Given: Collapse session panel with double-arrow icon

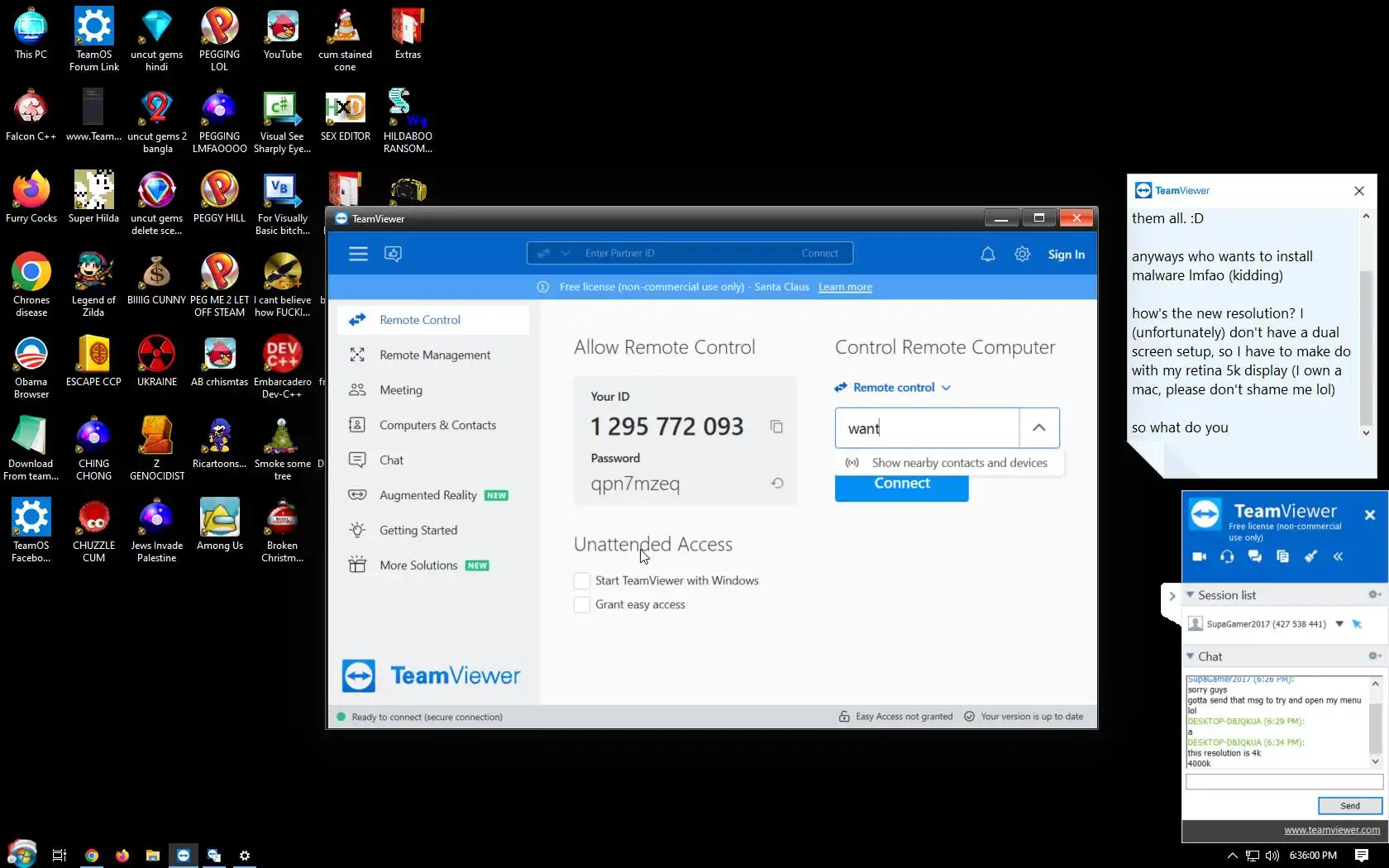Looking at the screenshot, I should [1338, 556].
